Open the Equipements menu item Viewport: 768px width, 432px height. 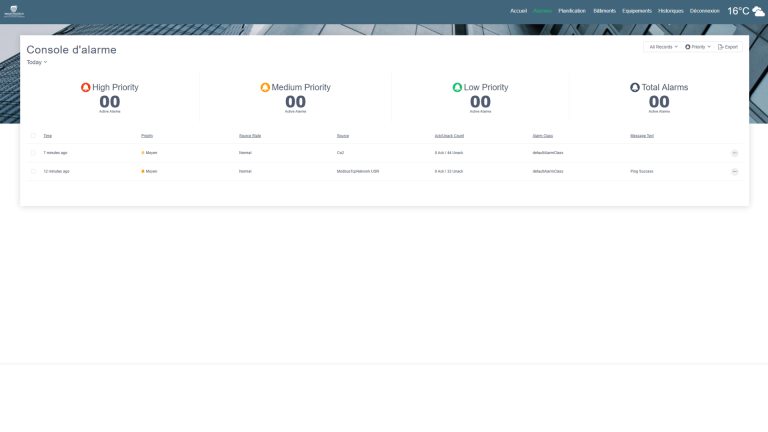[637, 11]
